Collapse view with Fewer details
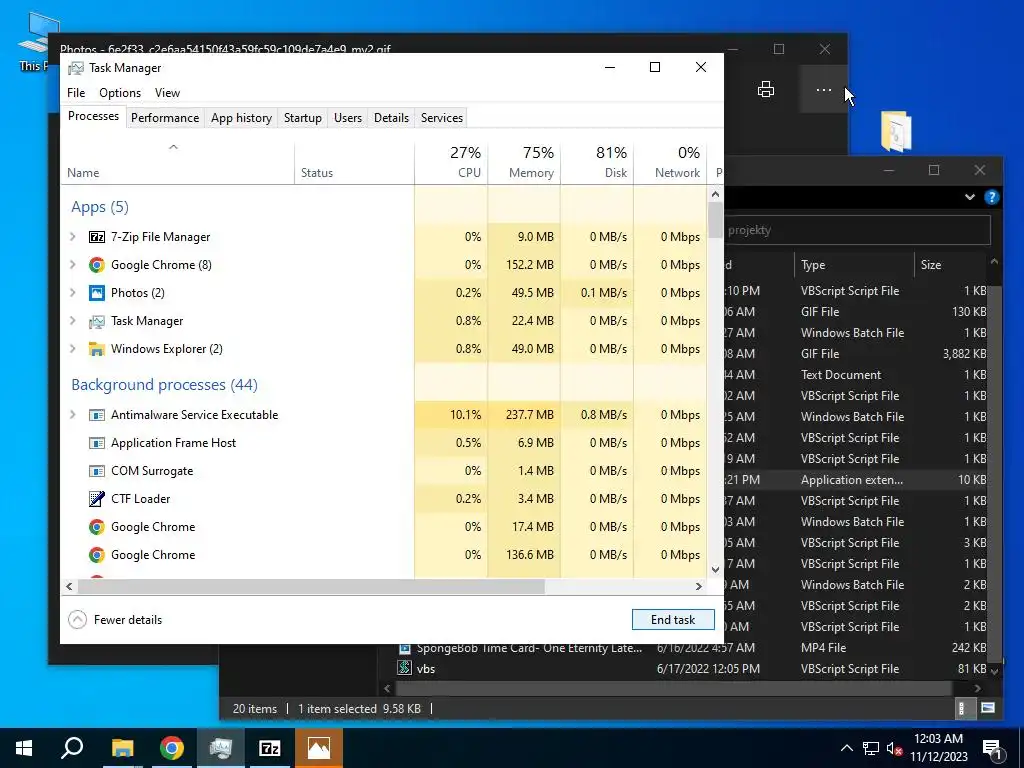1024x768 pixels. [x=115, y=620]
